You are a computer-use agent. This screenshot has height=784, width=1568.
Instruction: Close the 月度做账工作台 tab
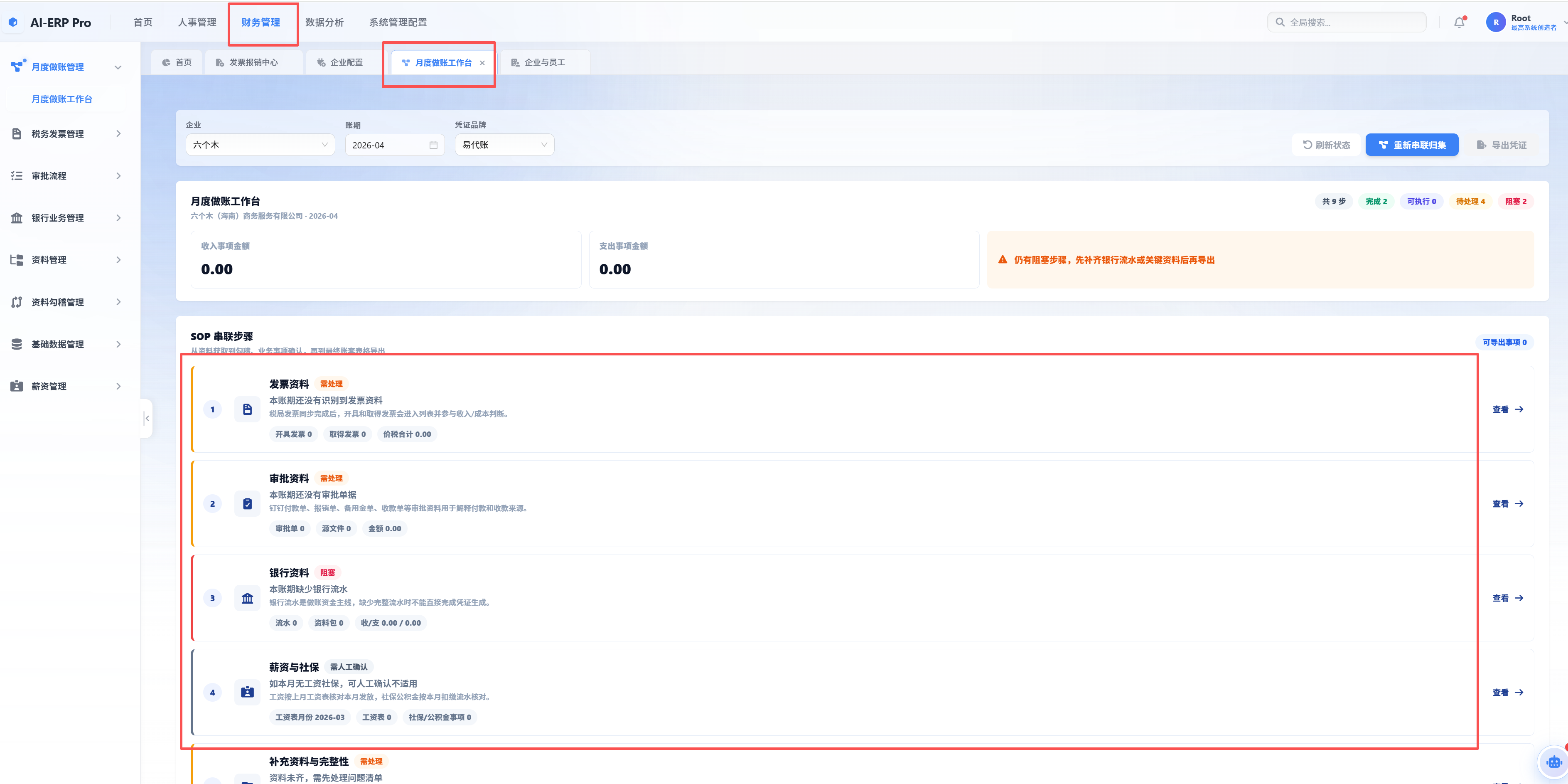point(482,63)
